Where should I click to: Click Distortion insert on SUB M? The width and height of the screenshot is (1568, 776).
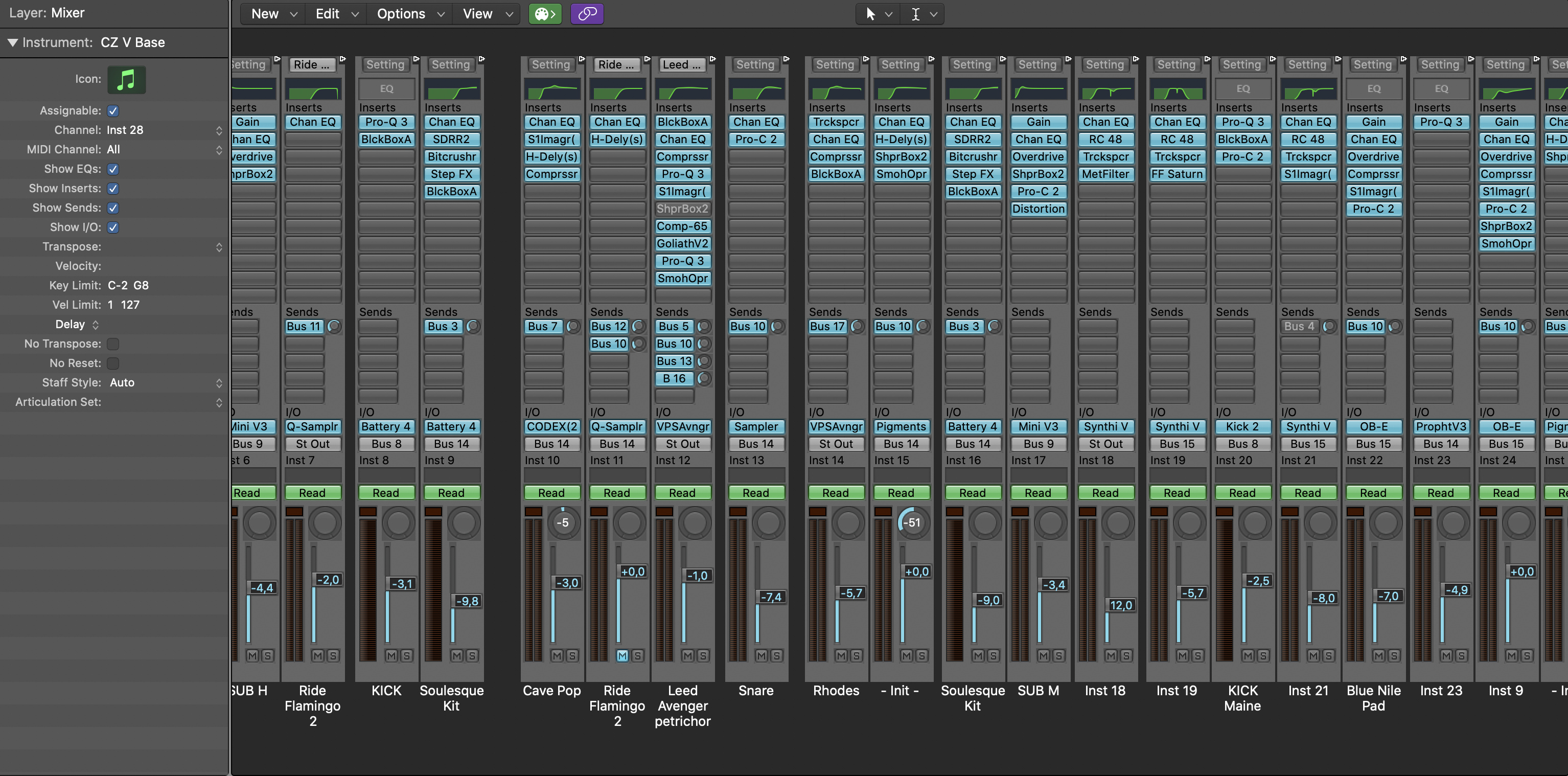(x=1039, y=209)
